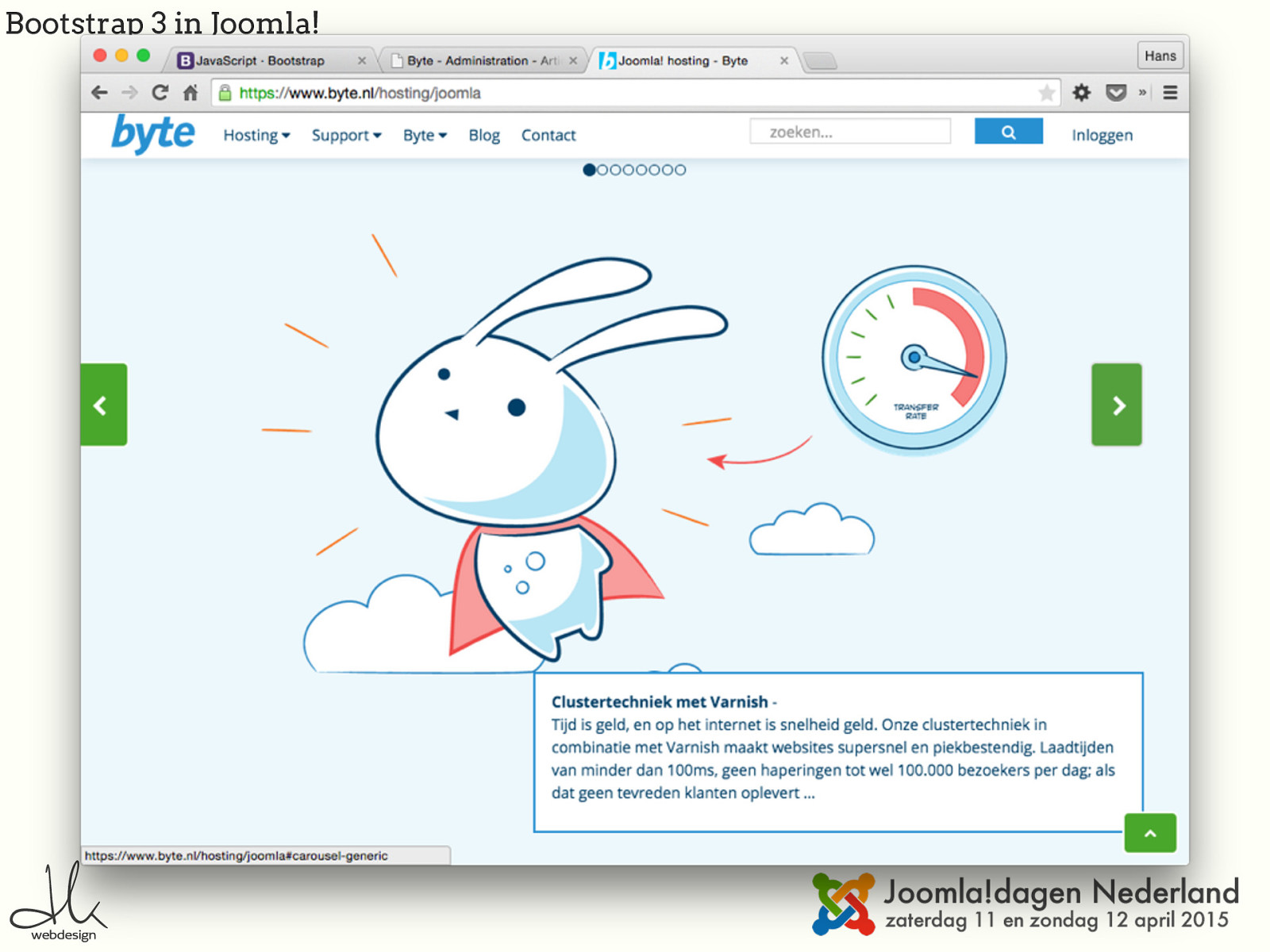1270x952 pixels.
Task: Click the Clustertechniek met Varnish heading
Action: [x=660, y=702]
